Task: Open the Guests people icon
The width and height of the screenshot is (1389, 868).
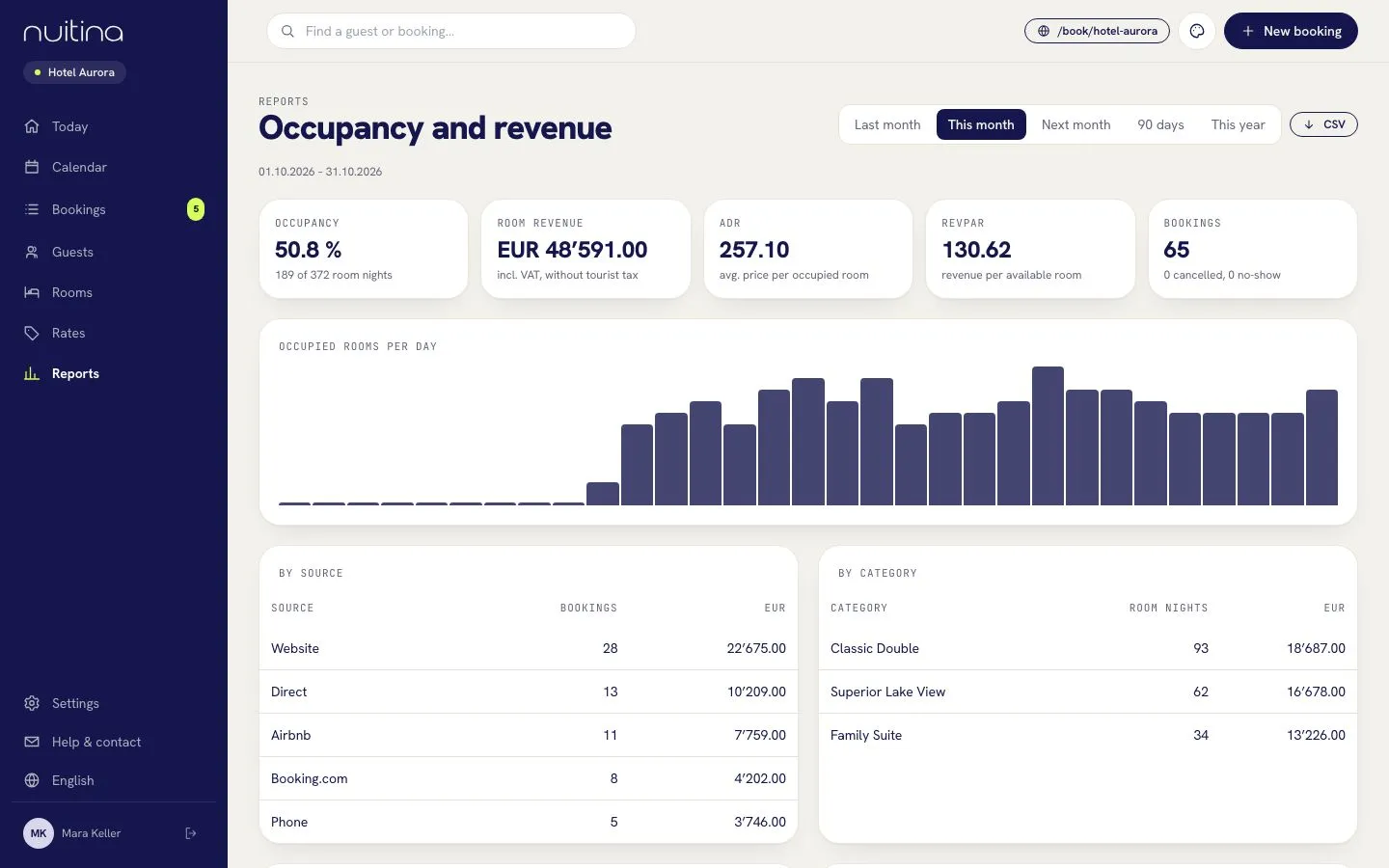Action: click(x=32, y=252)
